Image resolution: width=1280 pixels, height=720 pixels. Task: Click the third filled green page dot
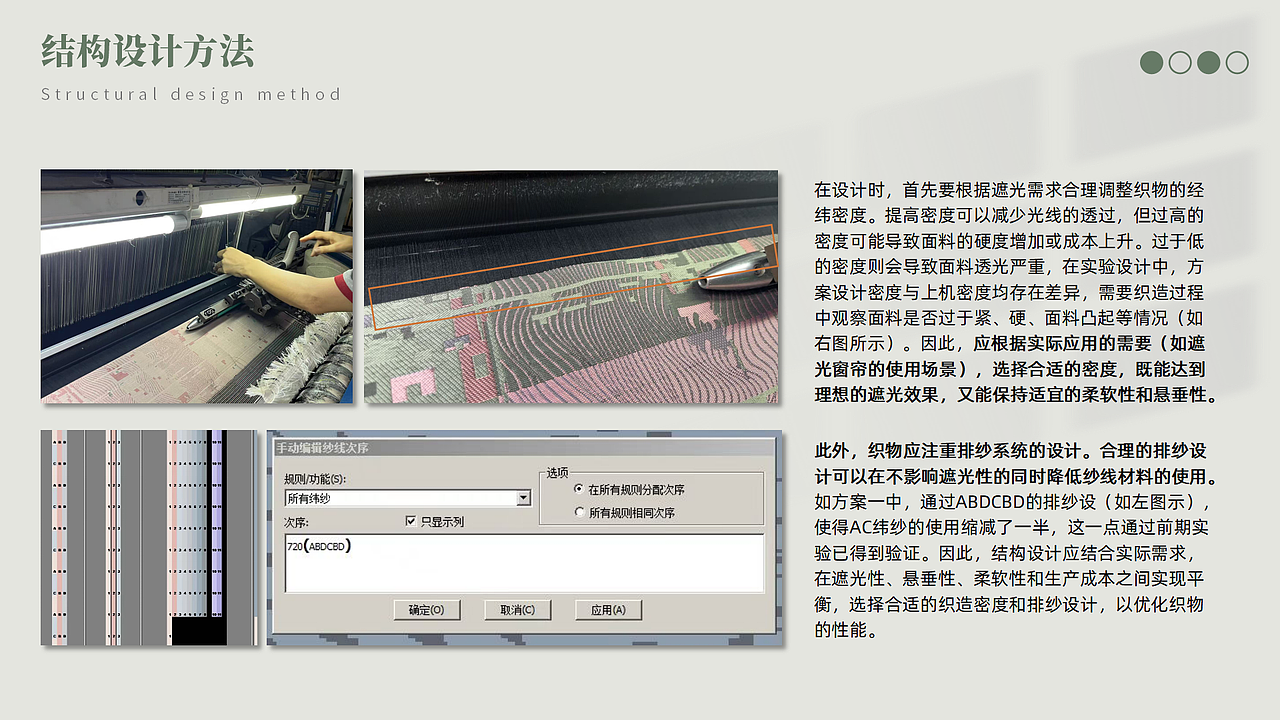pyautogui.click(x=1209, y=62)
